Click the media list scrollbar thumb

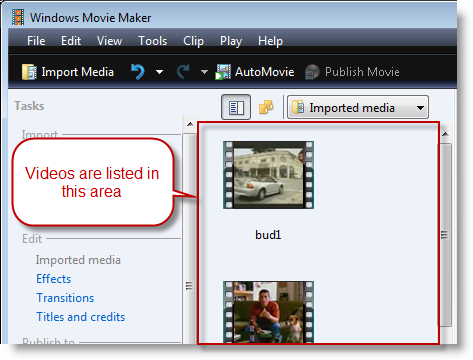445,235
